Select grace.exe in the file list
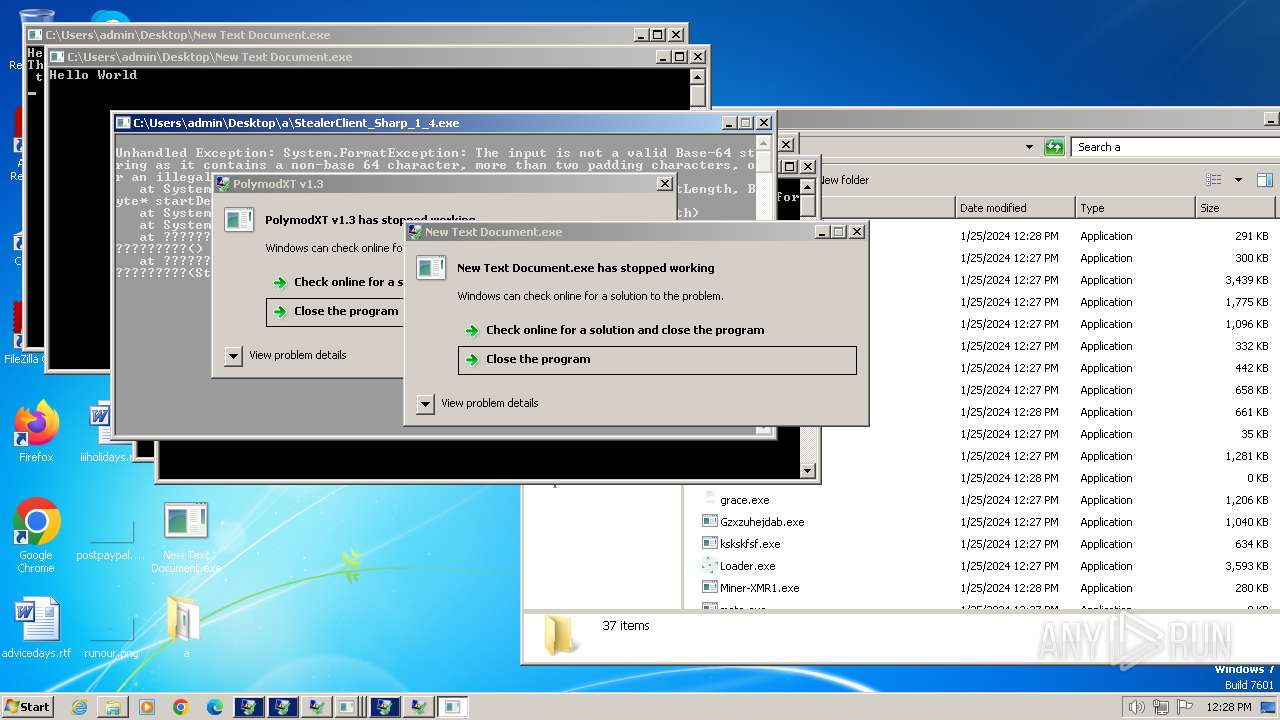The width and height of the screenshot is (1280, 720). (744, 500)
